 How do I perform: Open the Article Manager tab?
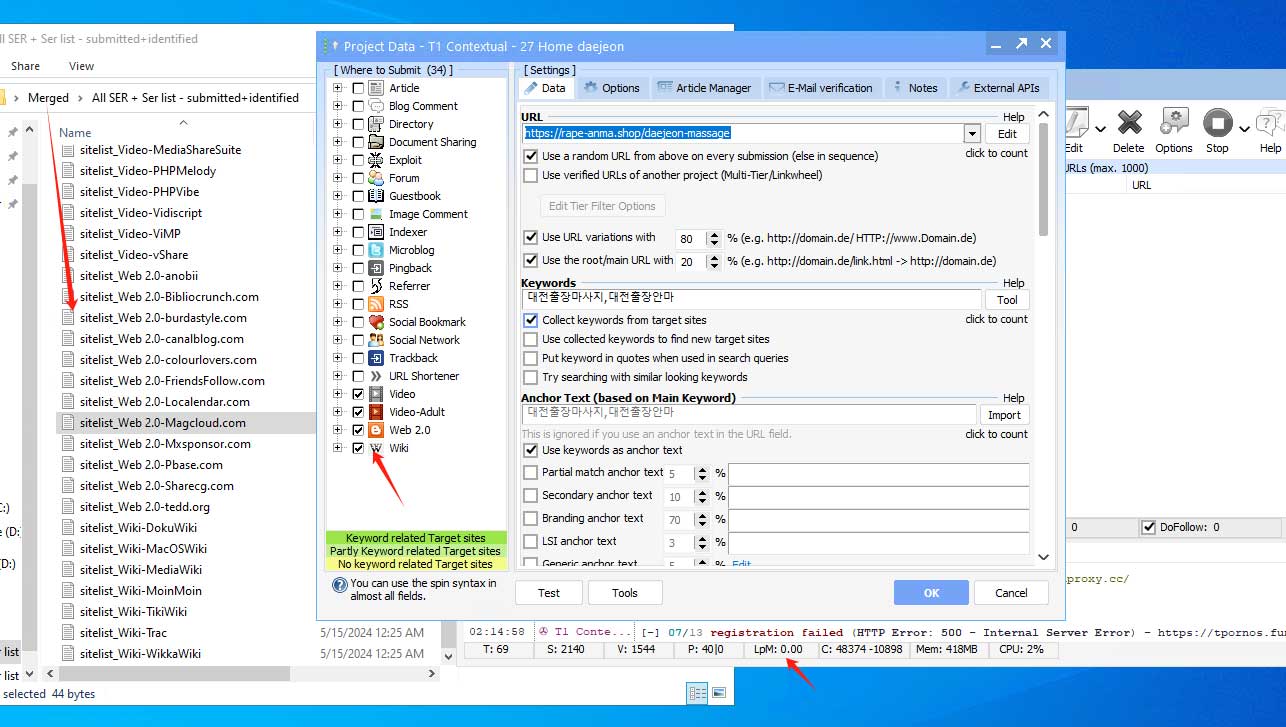coord(705,88)
